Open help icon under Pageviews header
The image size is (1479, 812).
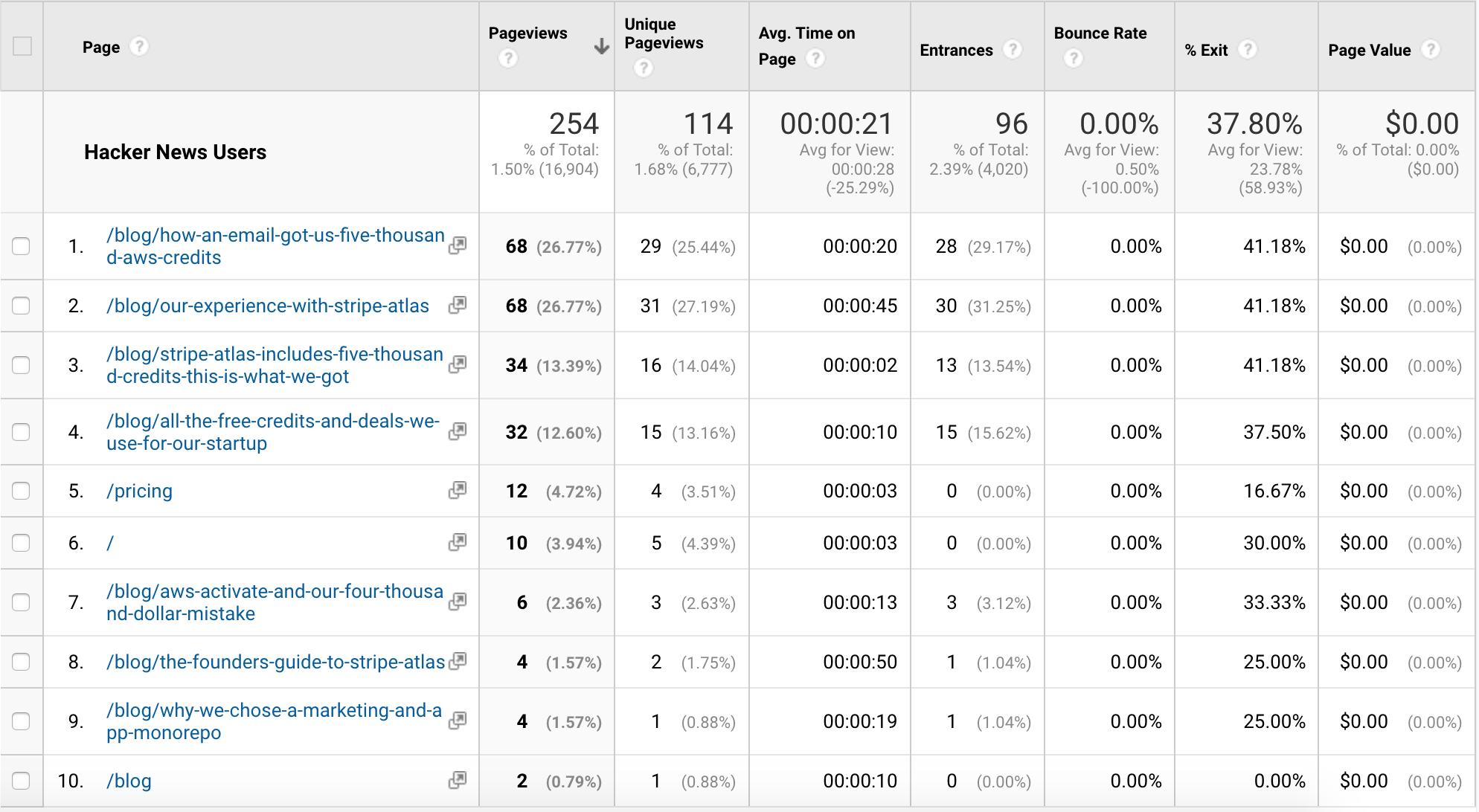508,58
